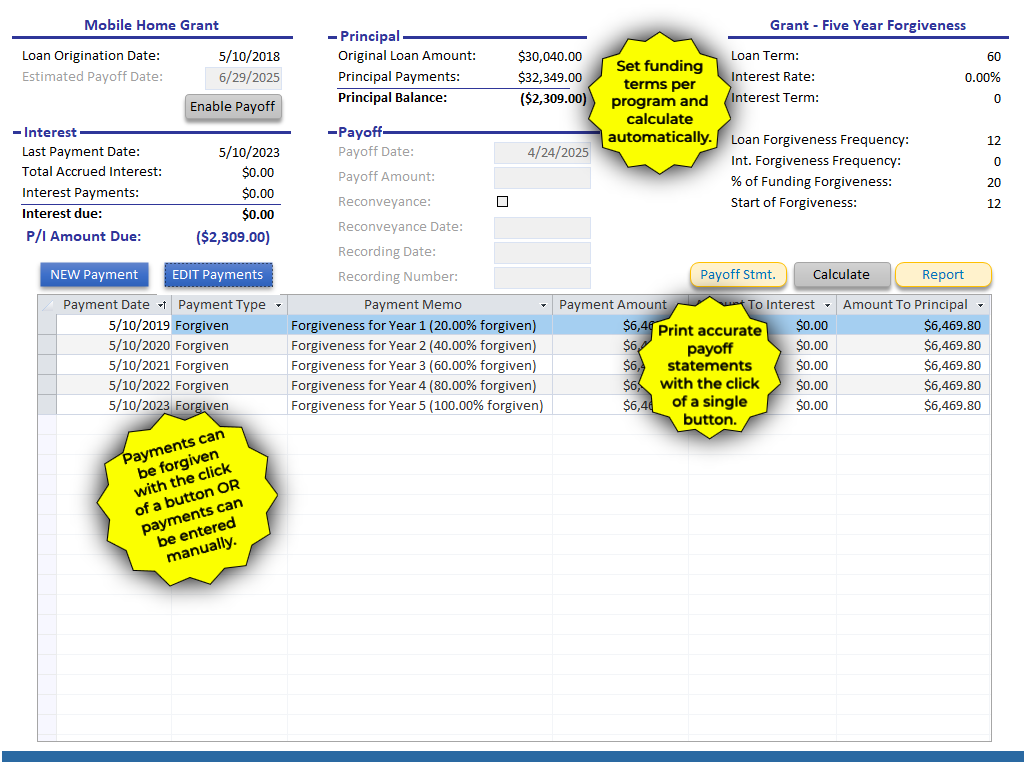This screenshot has width=1027, height=762.
Task: Click Principal Payments value $32,349.00
Action: (550, 78)
